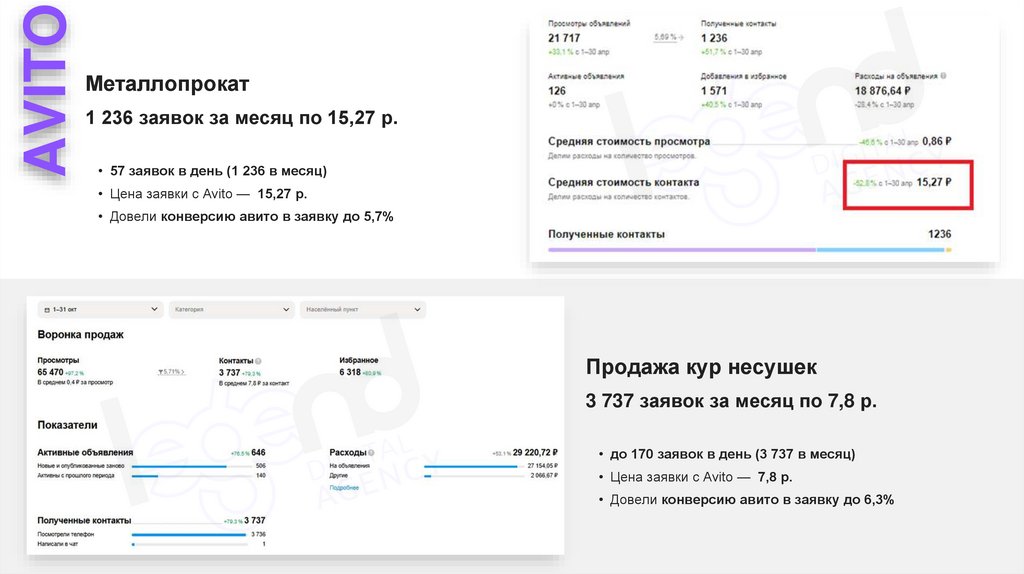Click the 27 154,05 ₽ На объявления amount
This screenshot has height=574, width=1024.
click(543, 466)
